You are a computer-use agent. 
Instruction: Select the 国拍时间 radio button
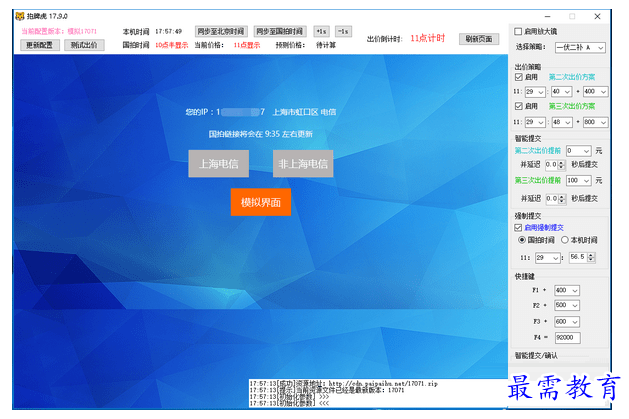coord(522,240)
